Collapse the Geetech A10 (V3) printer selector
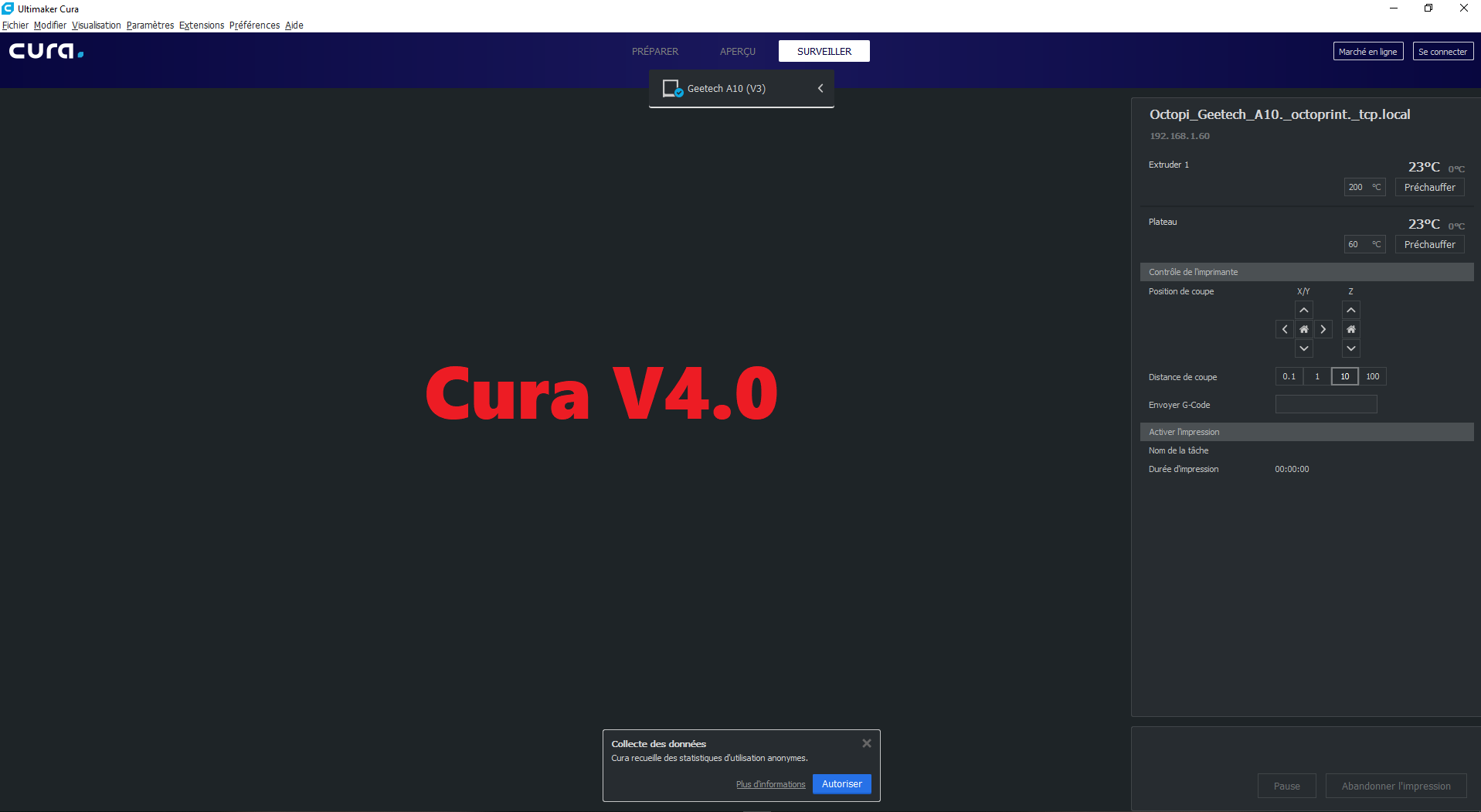The width and height of the screenshot is (1481, 812). tap(820, 88)
